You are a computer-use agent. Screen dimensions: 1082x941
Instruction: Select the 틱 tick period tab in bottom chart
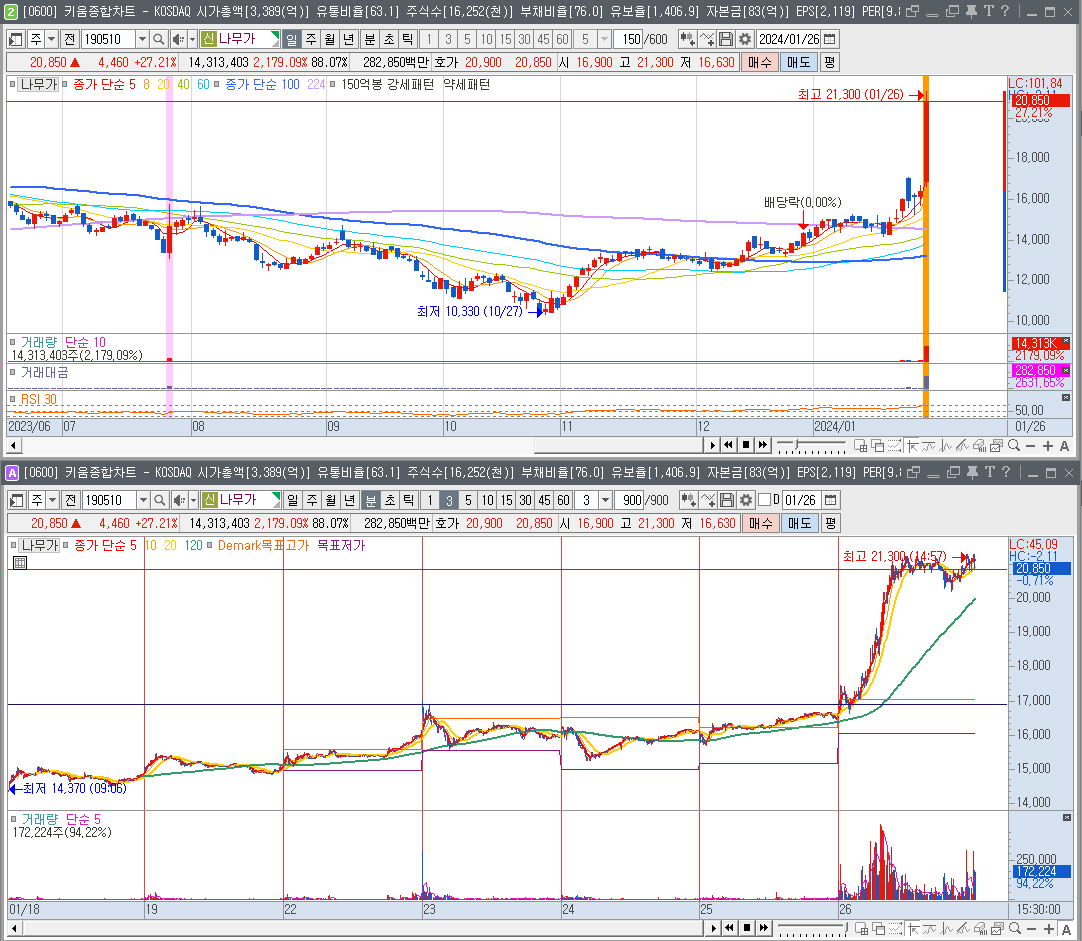(x=409, y=500)
